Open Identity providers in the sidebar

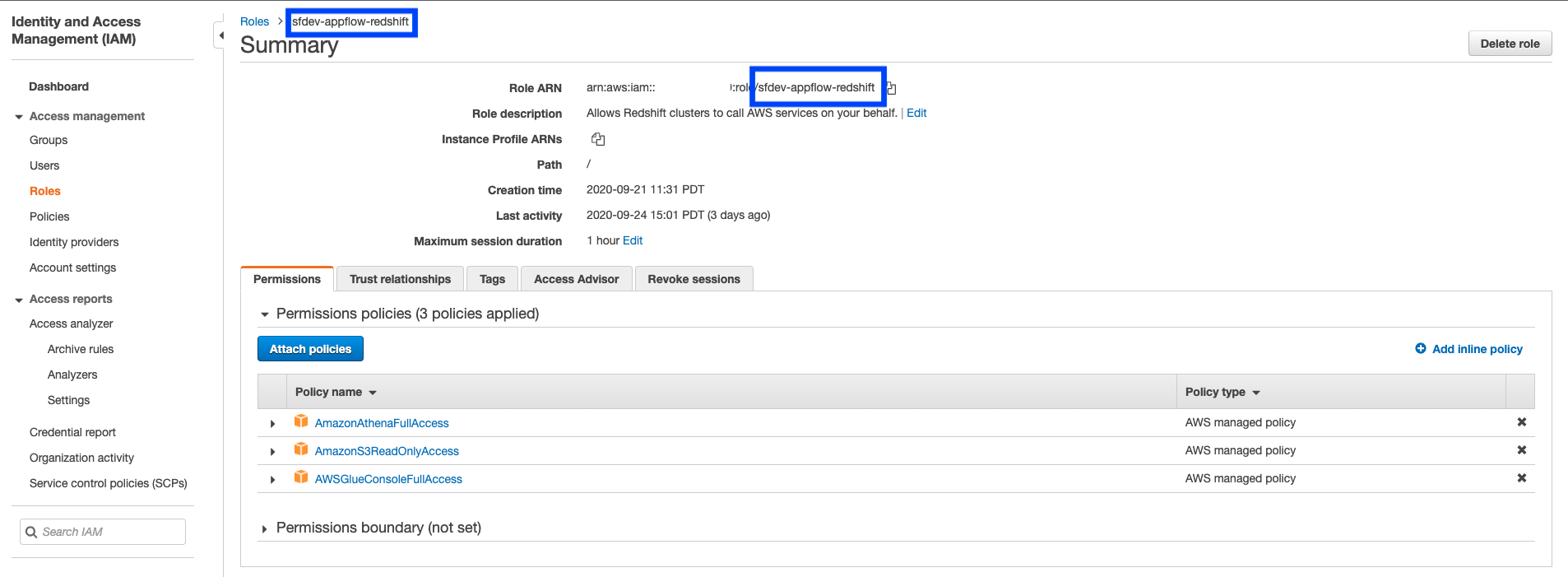[x=74, y=242]
